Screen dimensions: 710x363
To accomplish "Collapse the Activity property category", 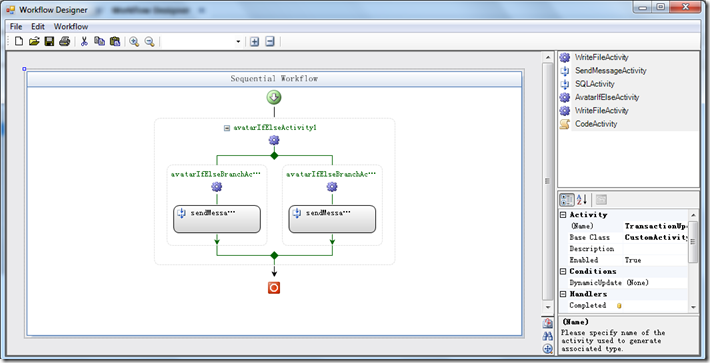I will click(563, 215).
